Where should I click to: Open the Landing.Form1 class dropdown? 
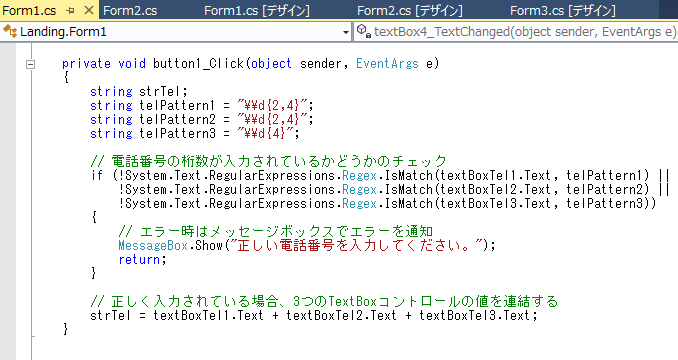tap(175, 32)
